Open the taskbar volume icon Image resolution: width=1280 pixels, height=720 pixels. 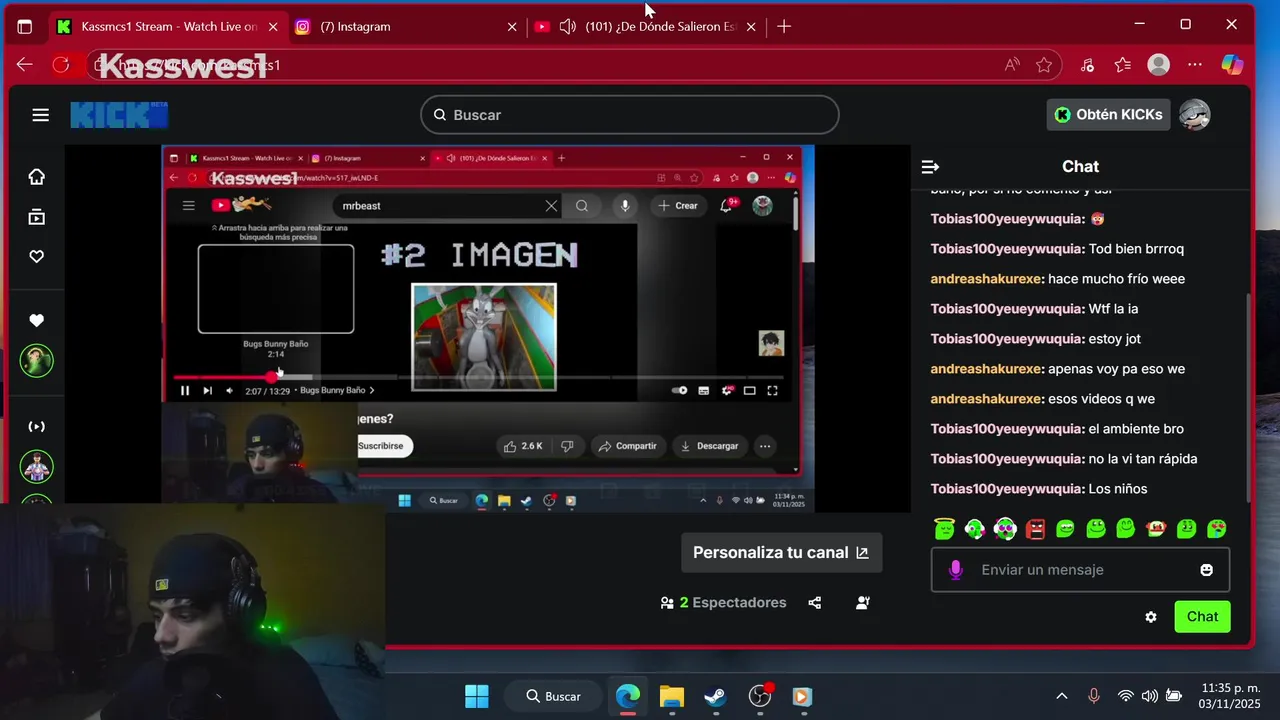[1149, 696]
